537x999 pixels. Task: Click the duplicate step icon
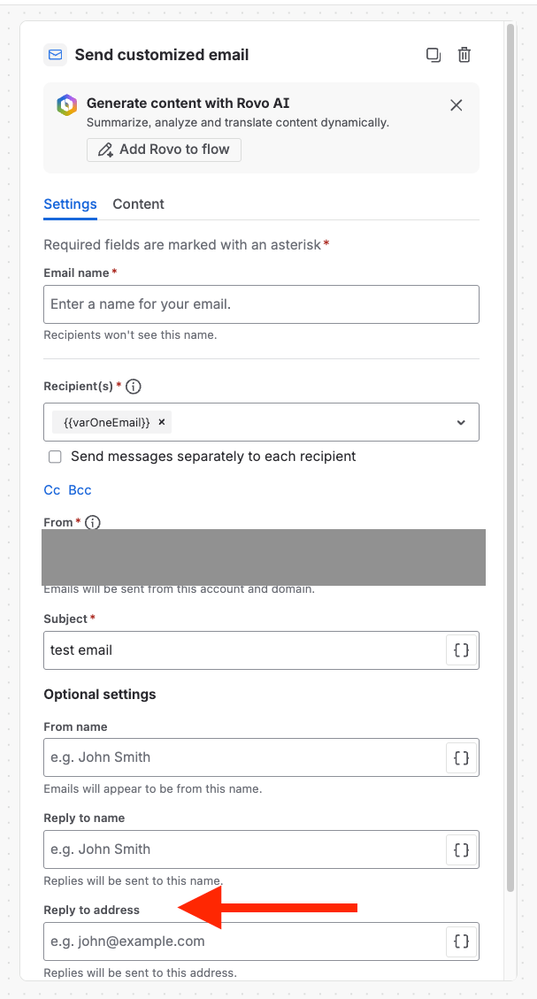pyautogui.click(x=434, y=55)
